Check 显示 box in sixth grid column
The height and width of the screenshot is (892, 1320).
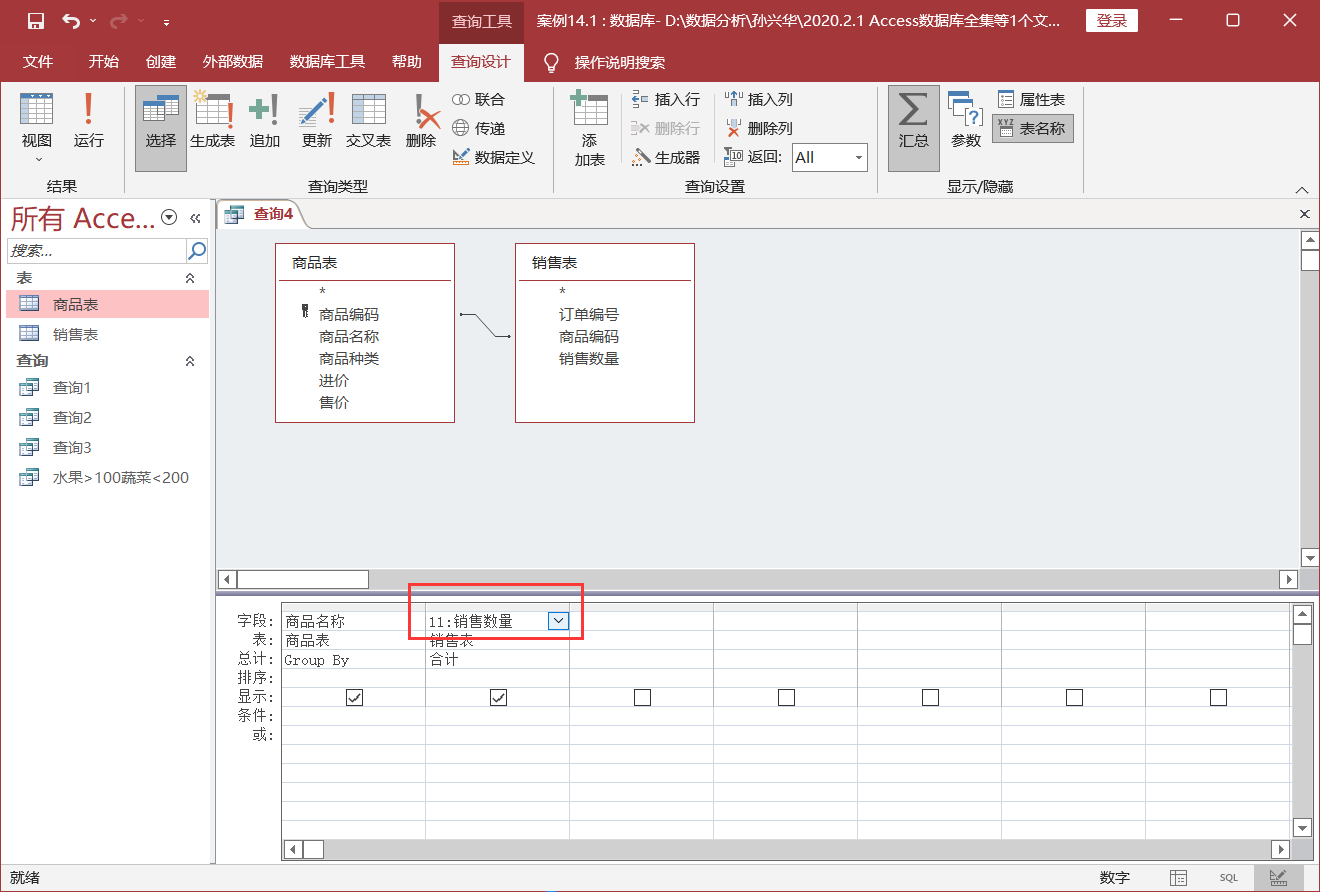point(1074,698)
